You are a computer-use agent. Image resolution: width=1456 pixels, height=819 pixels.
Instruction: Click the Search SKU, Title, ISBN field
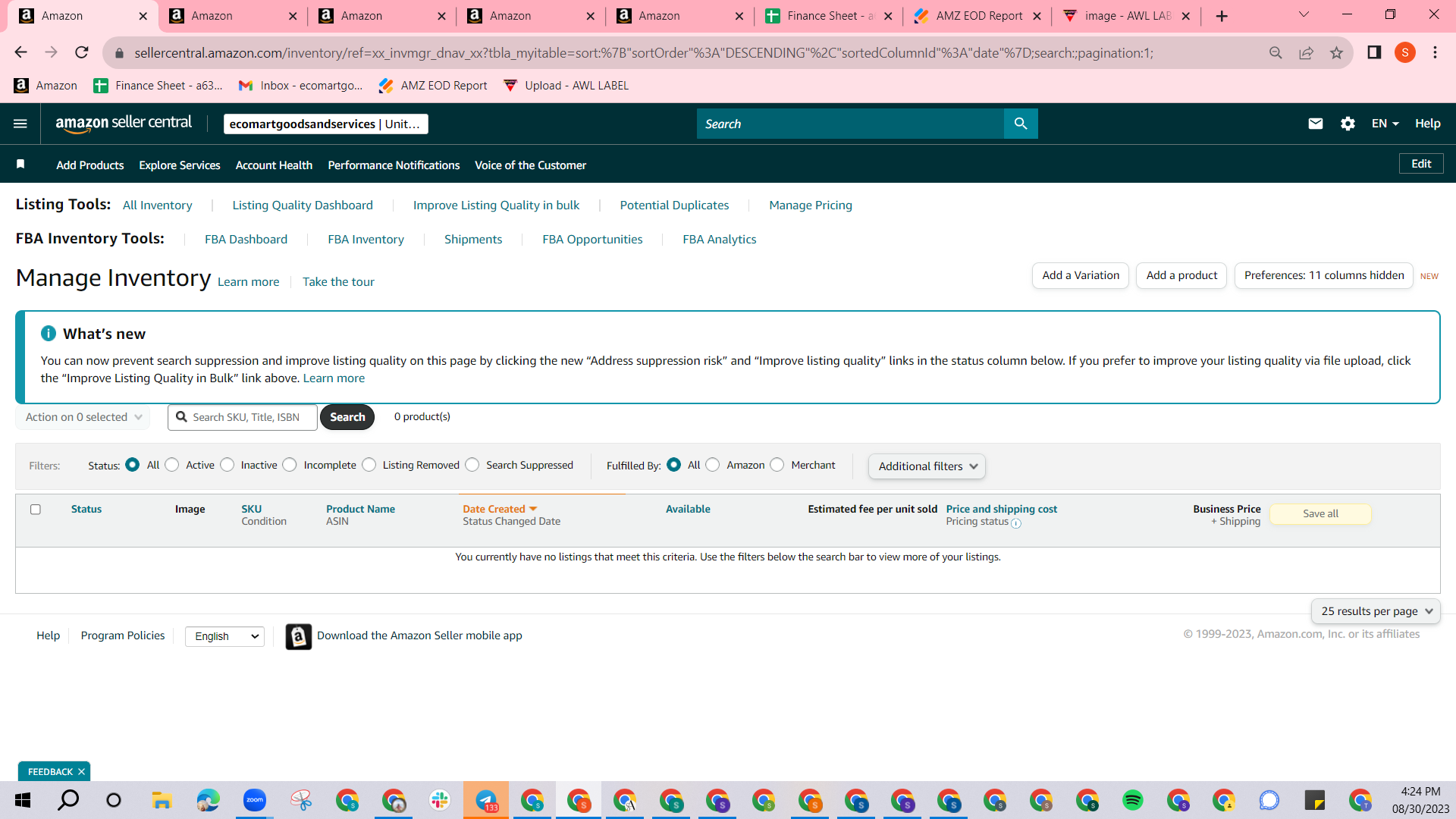click(x=243, y=417)
